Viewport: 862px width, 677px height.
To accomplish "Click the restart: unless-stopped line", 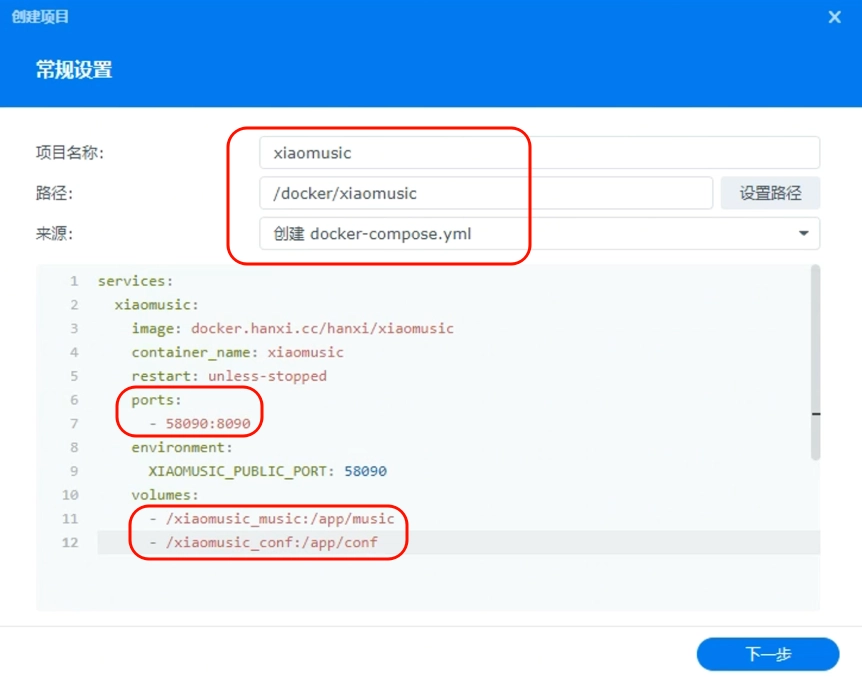I will click(x=229, y=376).
